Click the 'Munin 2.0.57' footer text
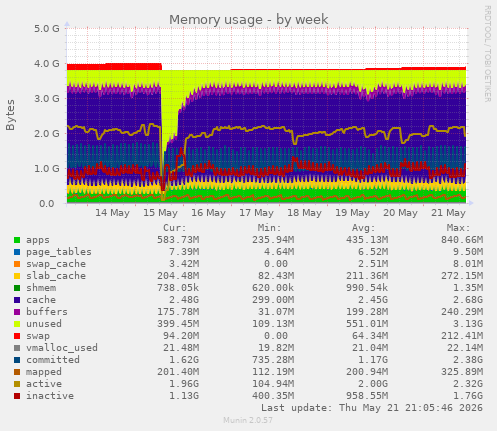The image size is (497, 431). (248, 420)
